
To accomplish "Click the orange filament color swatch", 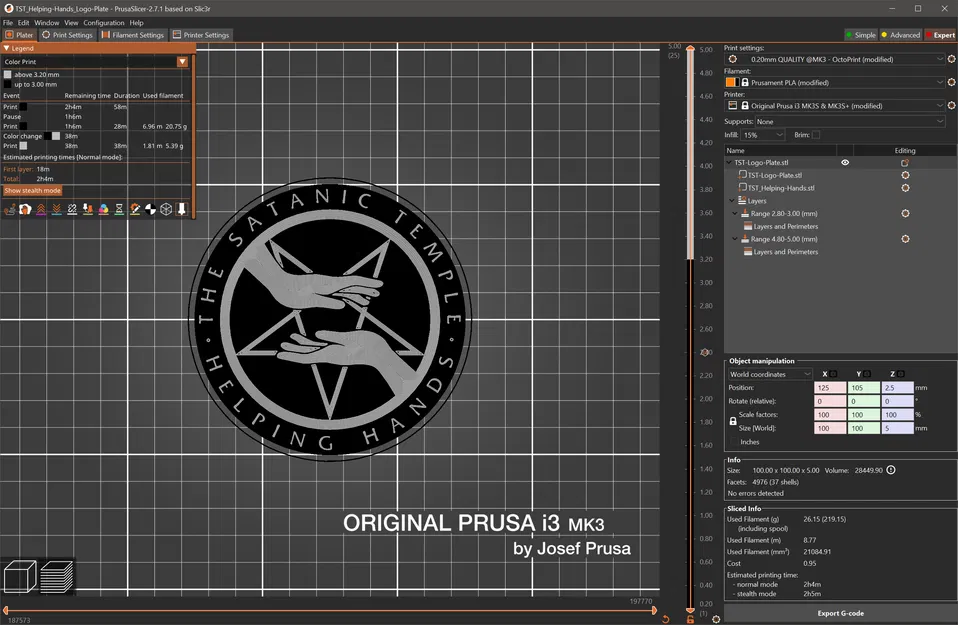I will coord(730,82).
